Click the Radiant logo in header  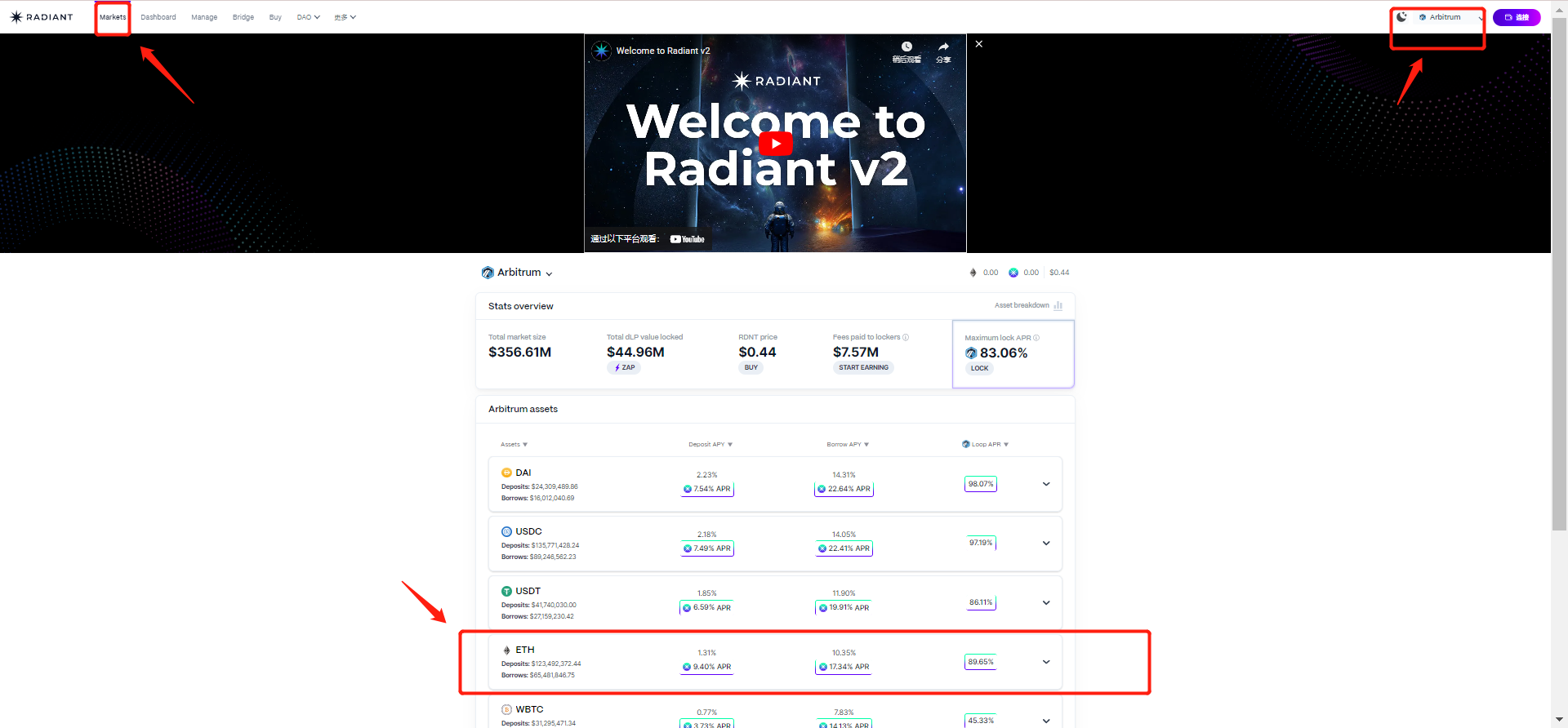42,17
